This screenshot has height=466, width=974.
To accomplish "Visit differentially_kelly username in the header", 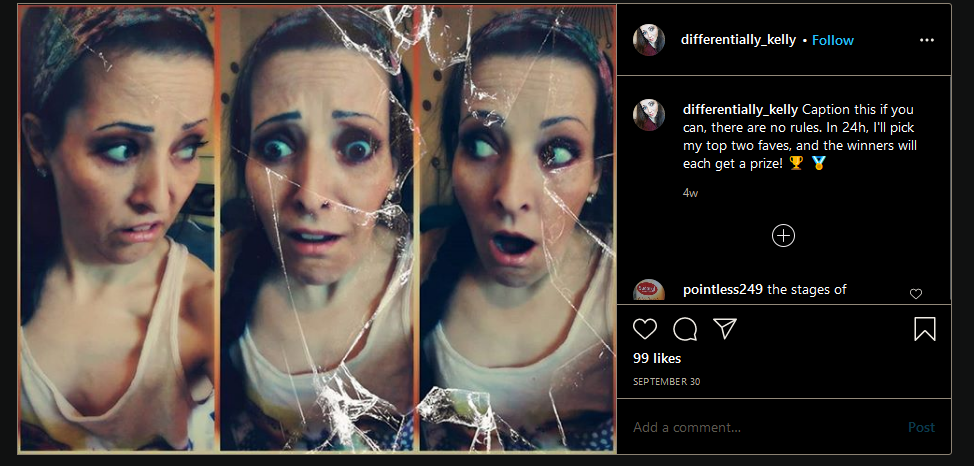I will (x=738, y=40).
